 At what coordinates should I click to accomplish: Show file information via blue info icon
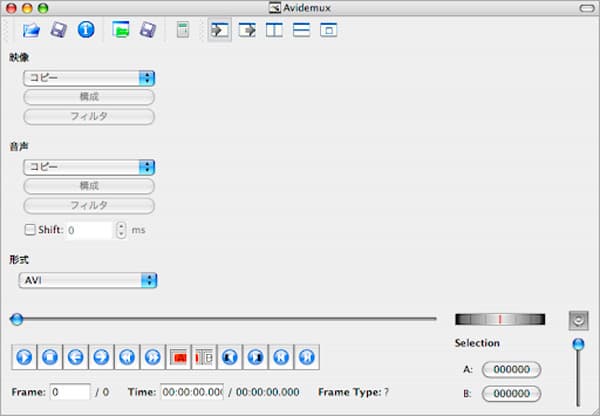86,29
